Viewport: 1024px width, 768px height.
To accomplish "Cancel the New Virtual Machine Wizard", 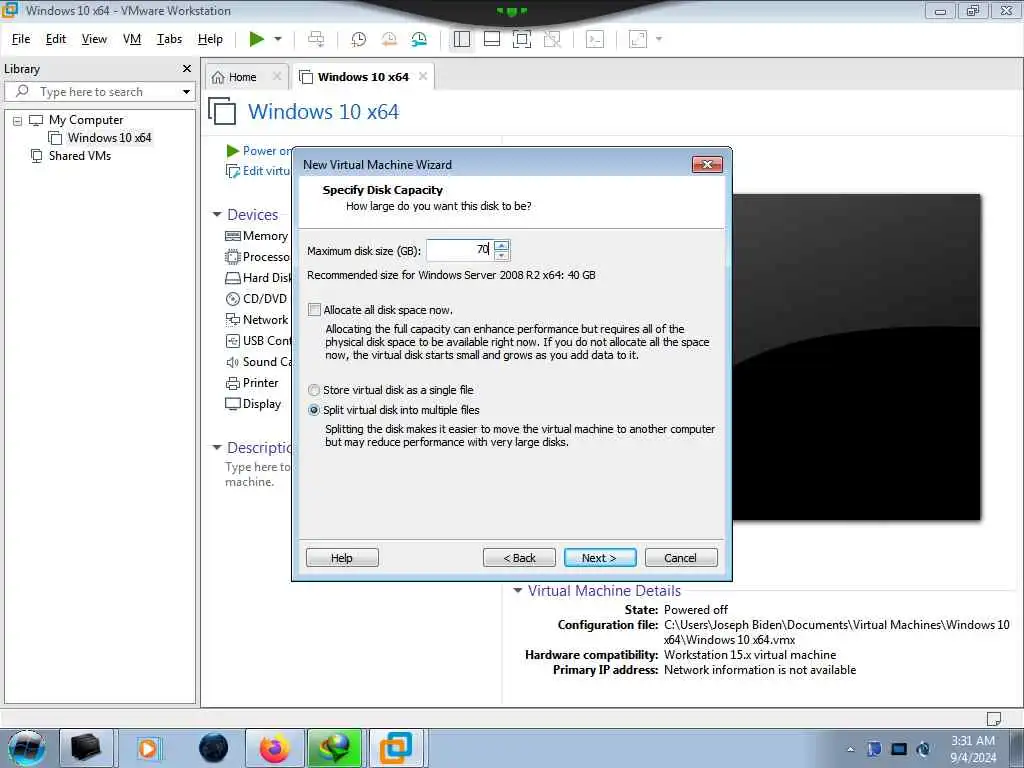I will (x=681, y=558).
